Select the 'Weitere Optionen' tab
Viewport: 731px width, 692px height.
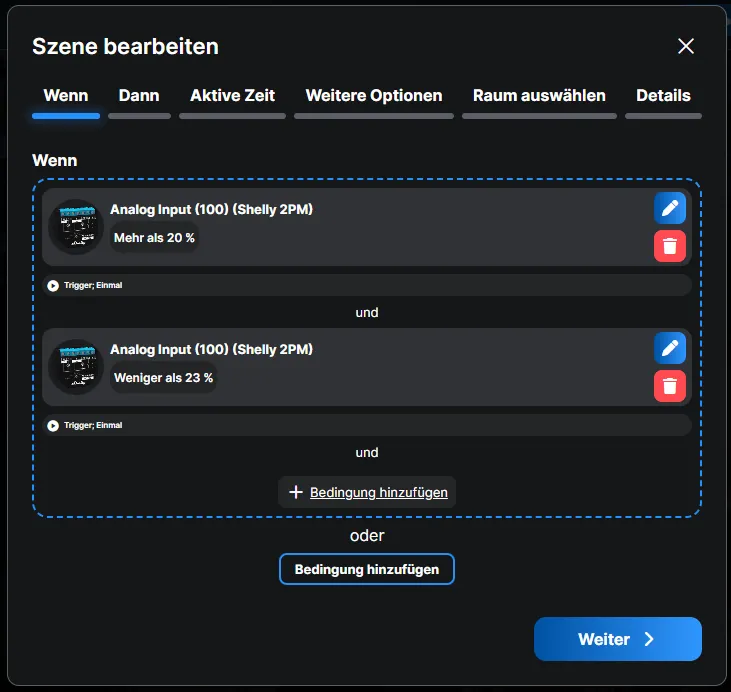tap(373, 96)
